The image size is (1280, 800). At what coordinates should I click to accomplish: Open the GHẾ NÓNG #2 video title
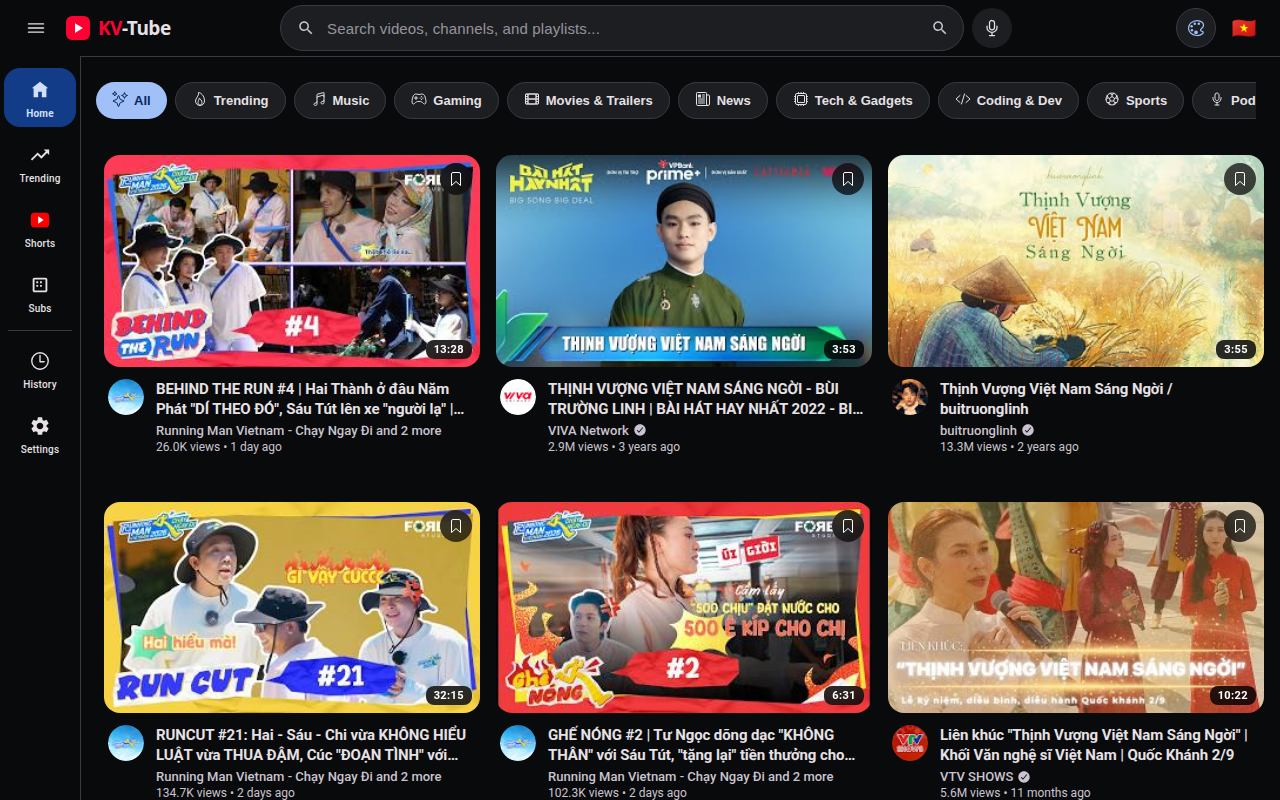tap(702, 744)
